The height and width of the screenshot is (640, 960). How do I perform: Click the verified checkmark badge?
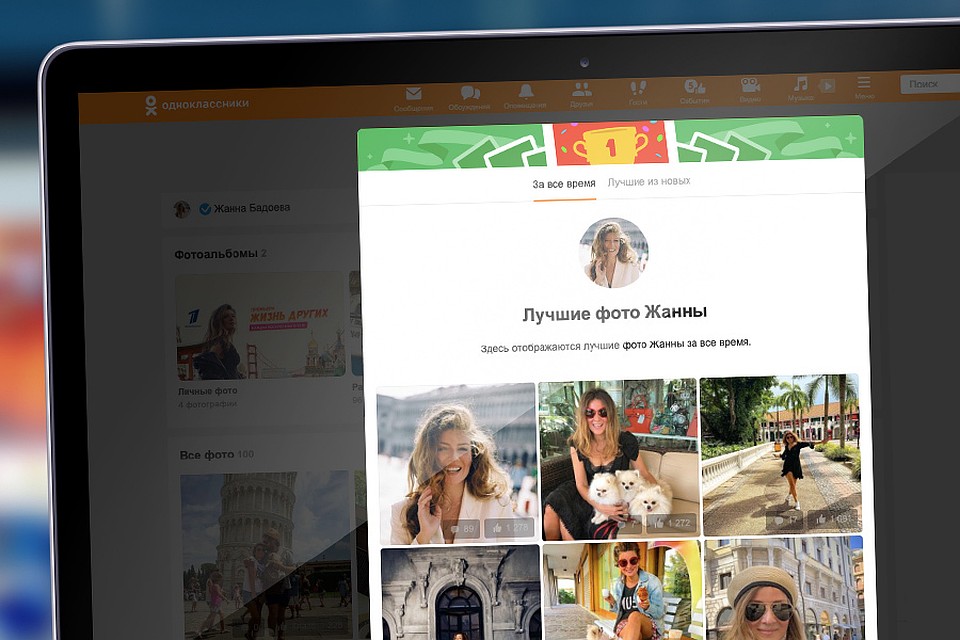tap(205, 209)
